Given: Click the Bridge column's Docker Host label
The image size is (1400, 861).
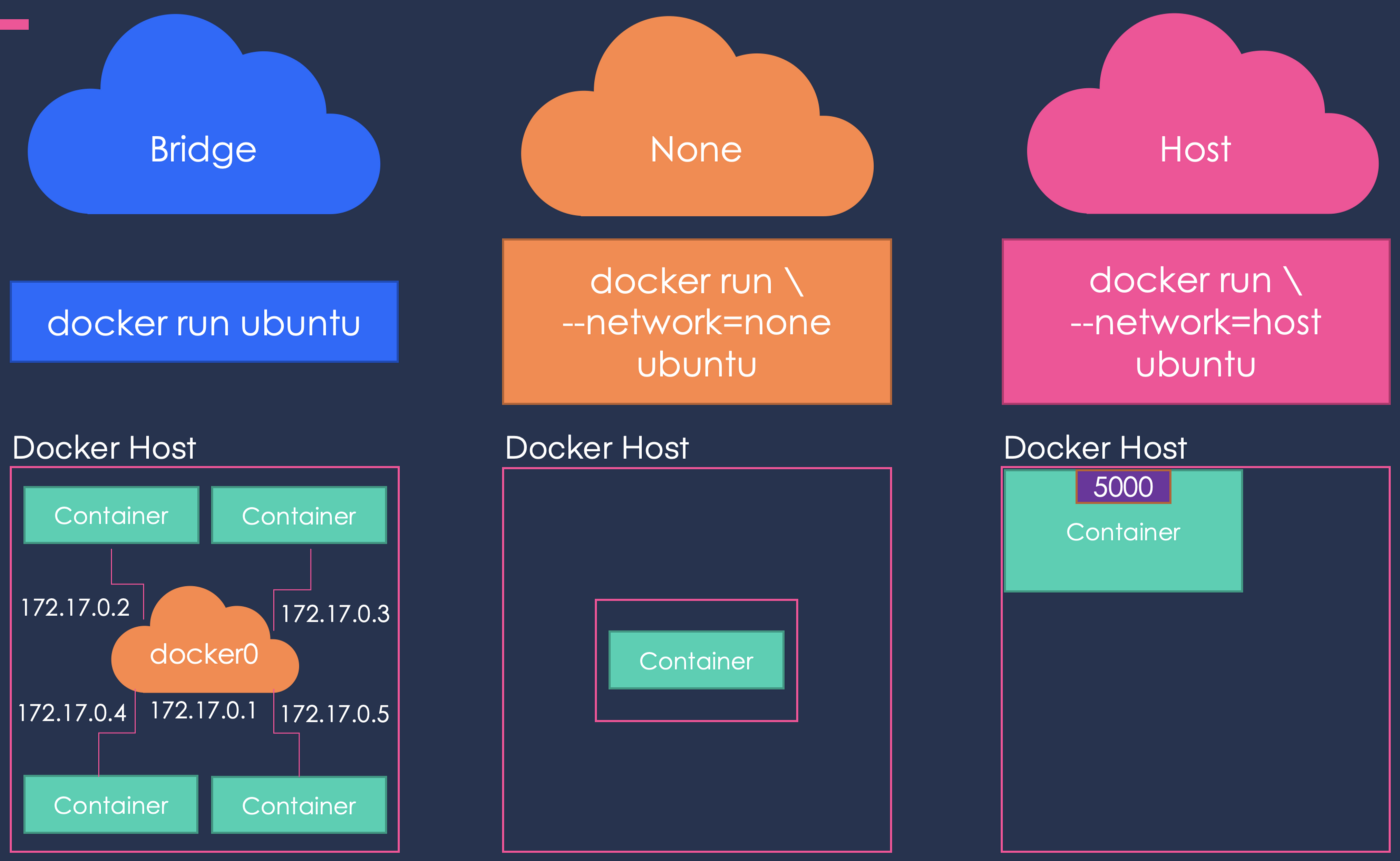Looking at the screenshot, I should pos(103,448).
